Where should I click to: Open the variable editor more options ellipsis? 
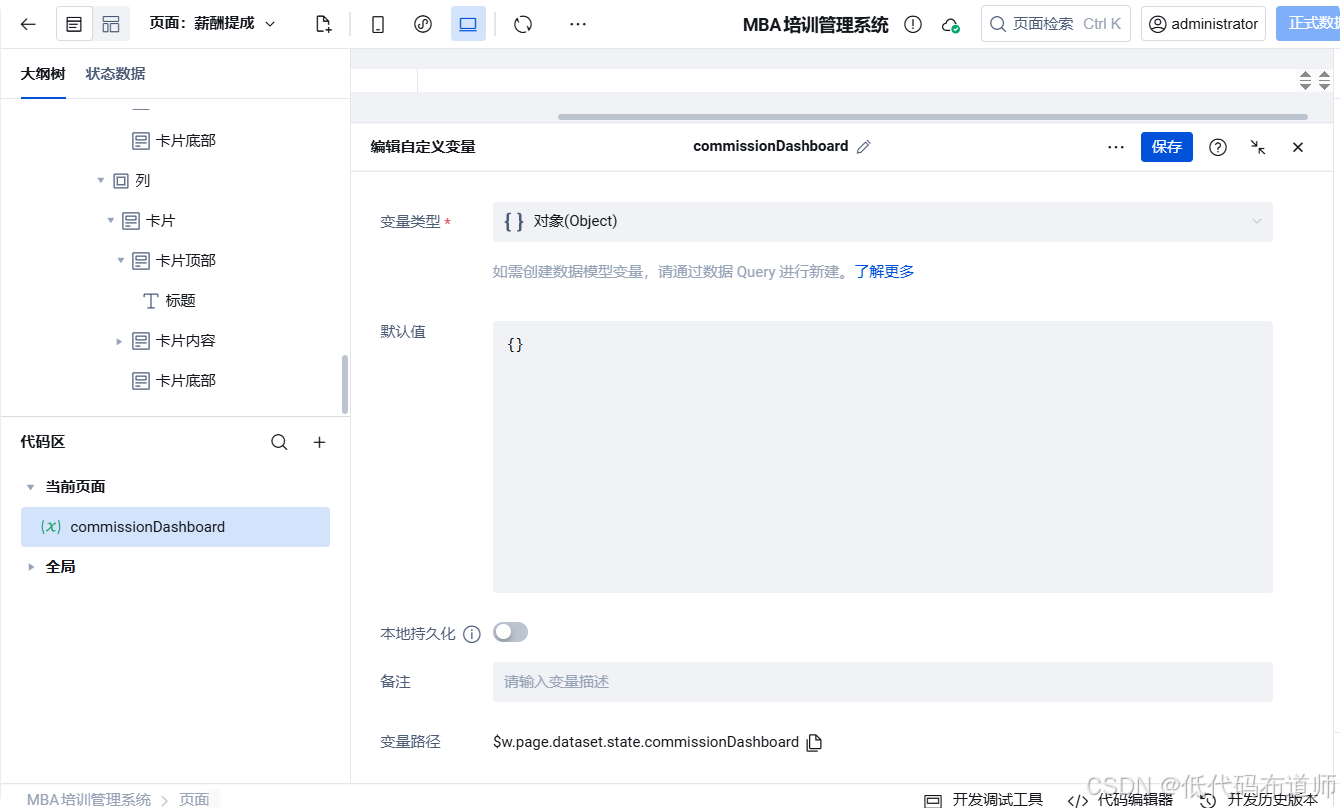pos(1116,147)
